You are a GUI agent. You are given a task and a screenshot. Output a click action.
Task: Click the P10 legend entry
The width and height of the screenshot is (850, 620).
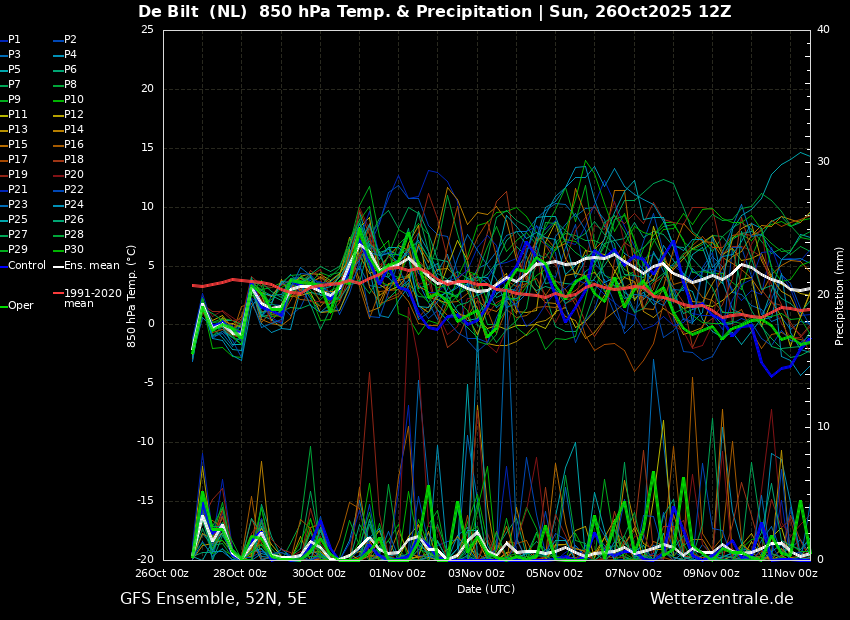point(68,99)
